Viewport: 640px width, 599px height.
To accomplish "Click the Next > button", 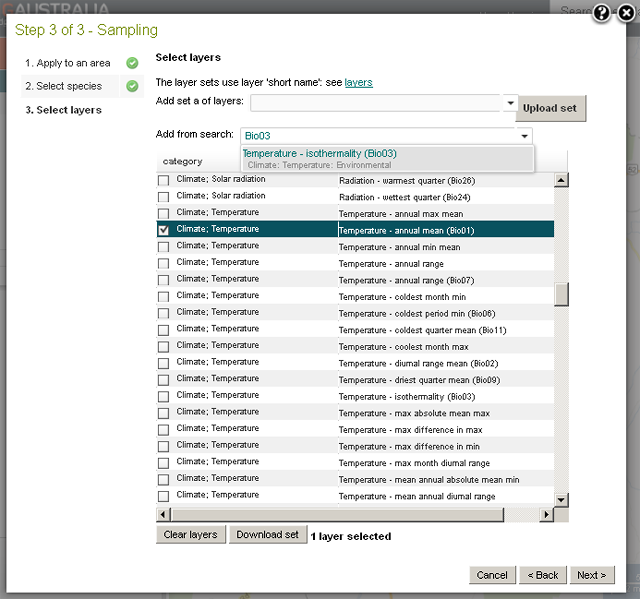I will tap(591, 575).
